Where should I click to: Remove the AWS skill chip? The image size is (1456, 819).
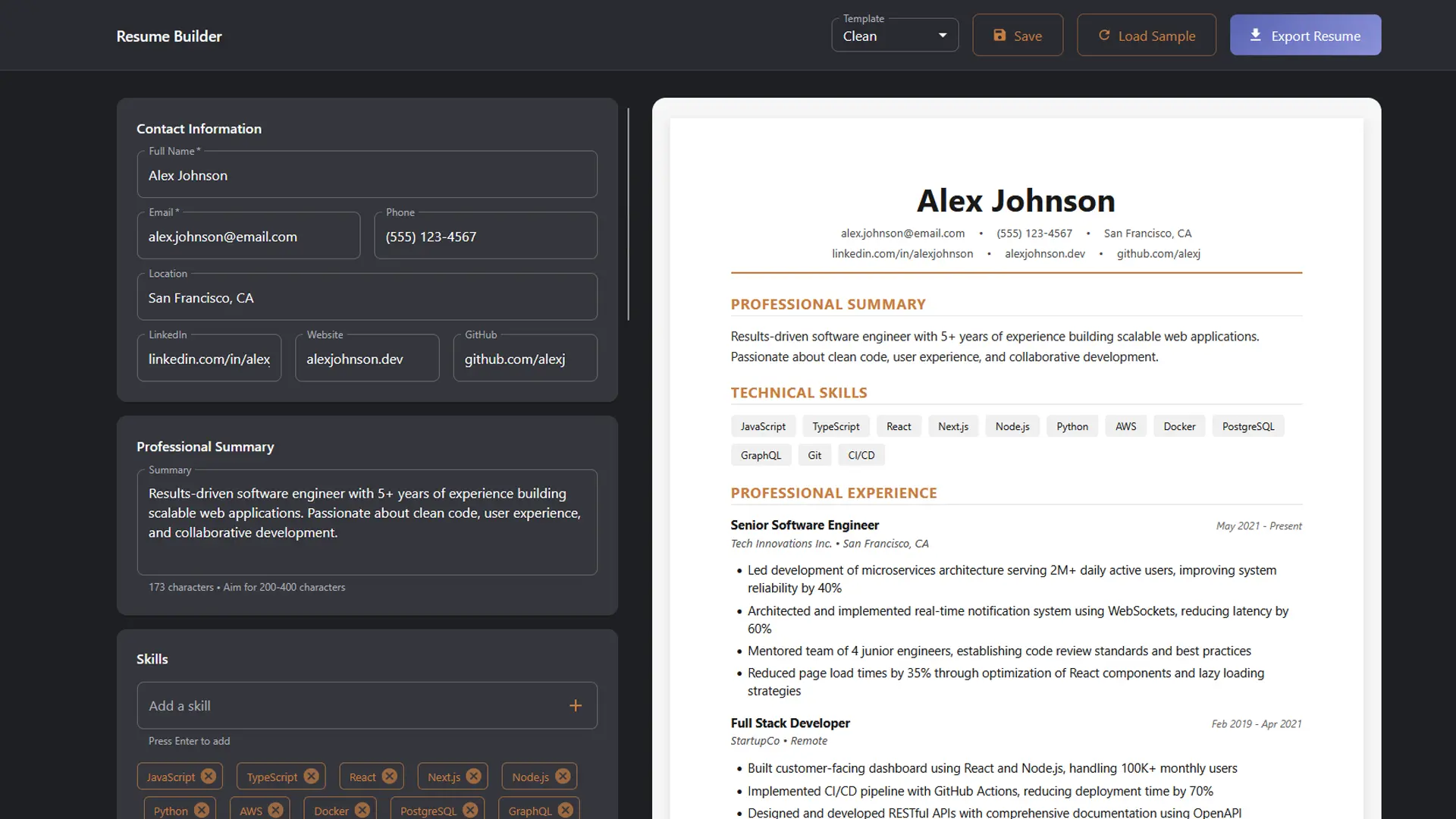(x=274, y=810)
